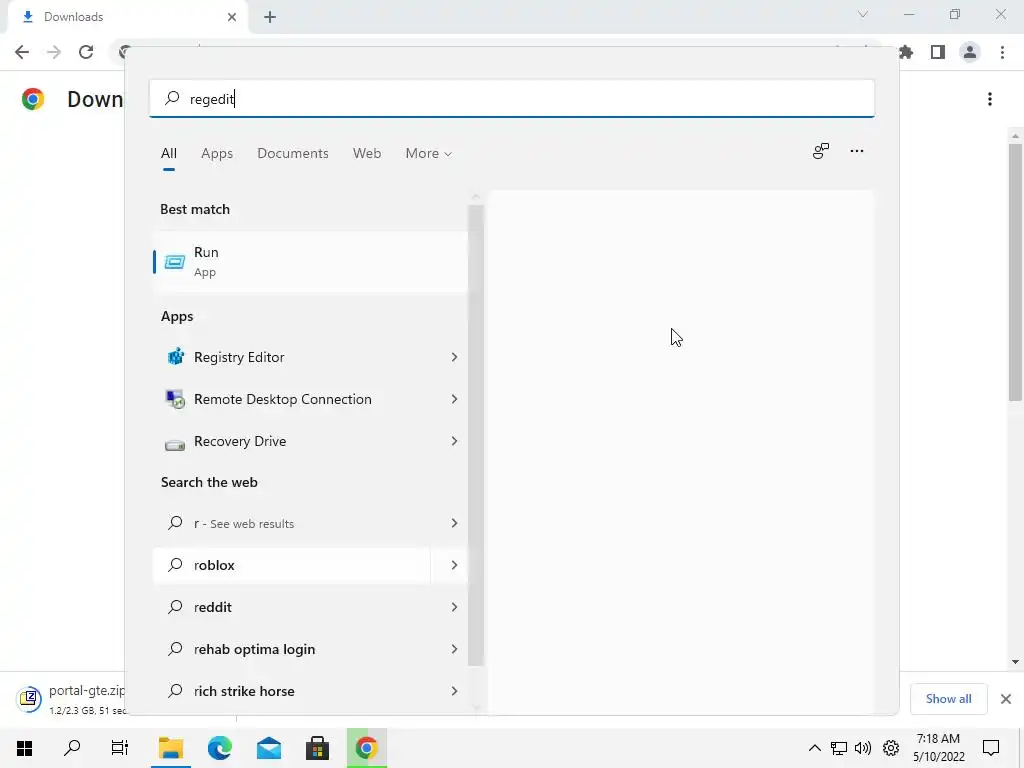Viewport: 1024px width, 768px height.
Task: Expand reddit web suggestion arrow
Action: (454, 607)
